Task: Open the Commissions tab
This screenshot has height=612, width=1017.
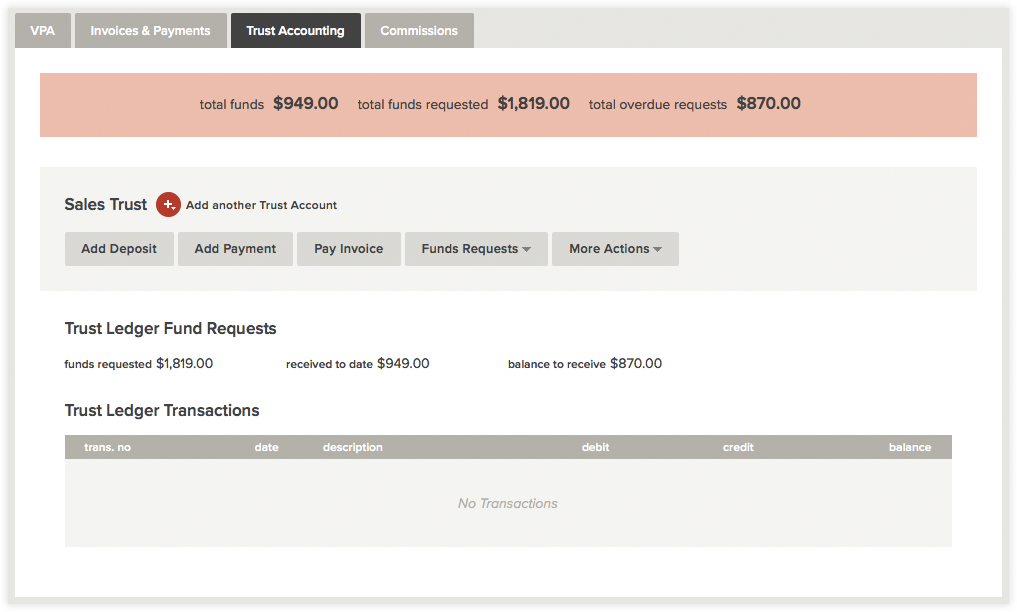Action: click(x=419, y=30)
